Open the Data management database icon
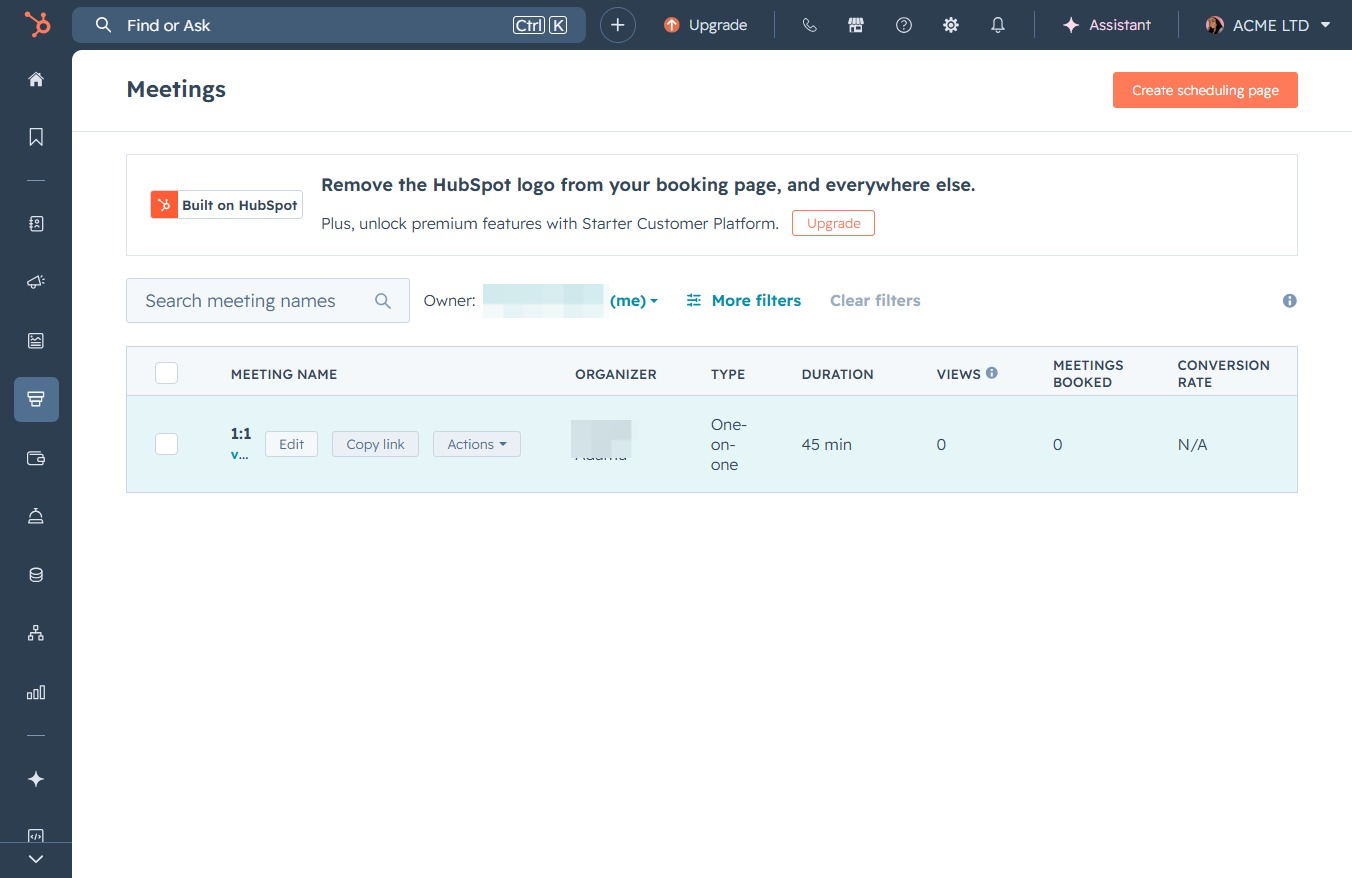The image size is (1352, 878). coord(36,575)
